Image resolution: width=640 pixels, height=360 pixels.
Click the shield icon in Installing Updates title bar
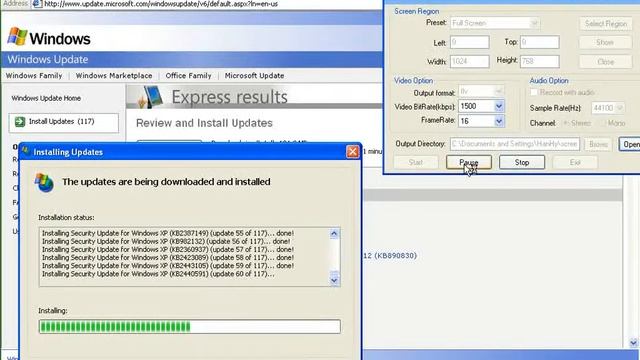[x=26, y=151]
